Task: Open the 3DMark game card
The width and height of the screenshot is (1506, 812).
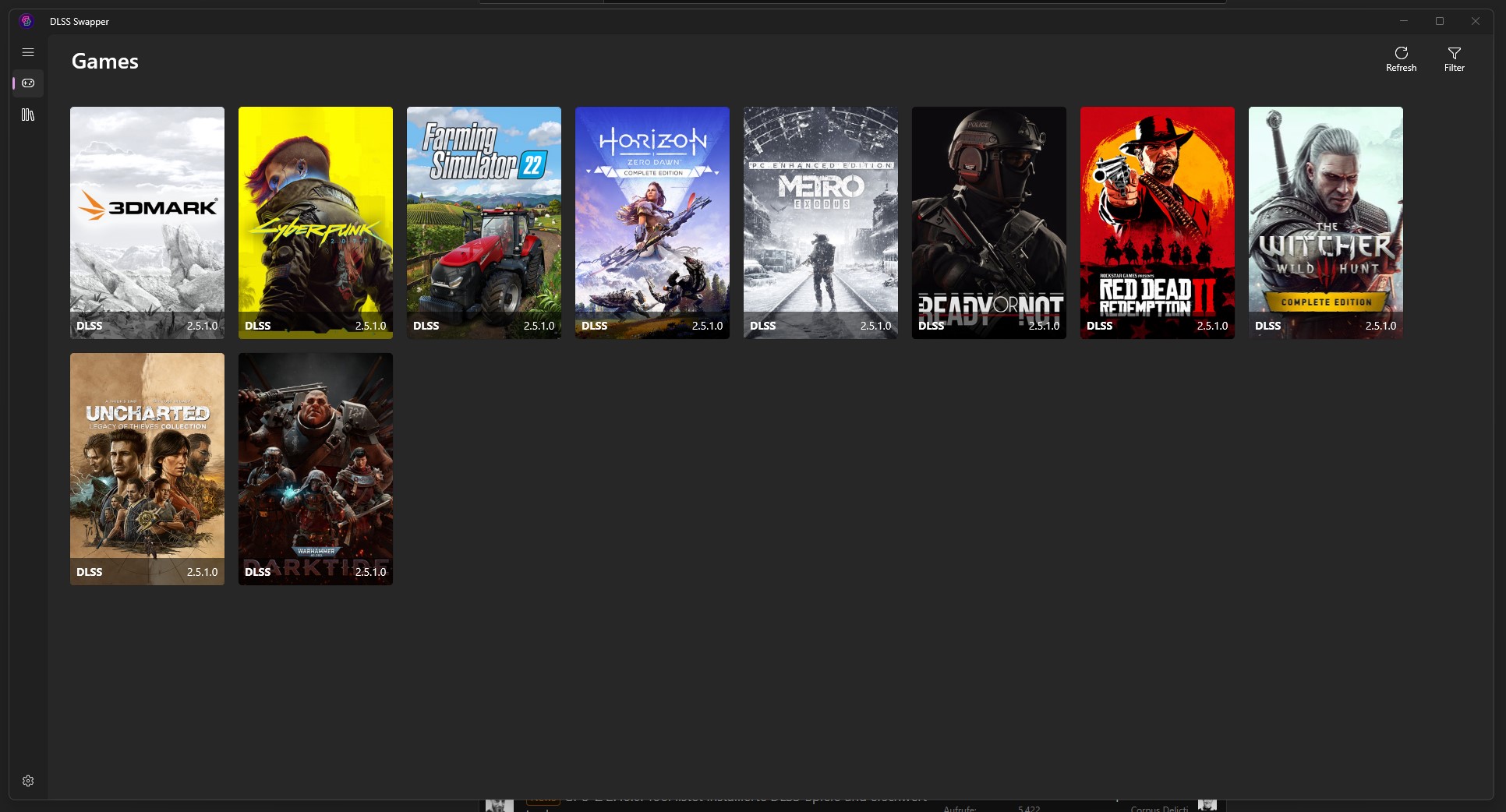Action: (x=147, y=223)
